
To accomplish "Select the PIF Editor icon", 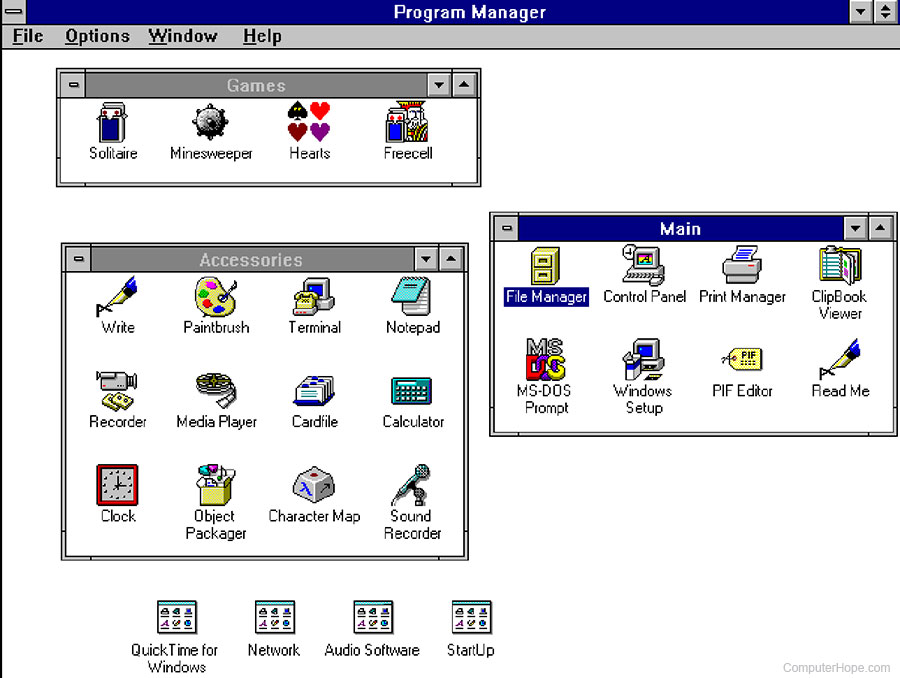I will (742, 358).
